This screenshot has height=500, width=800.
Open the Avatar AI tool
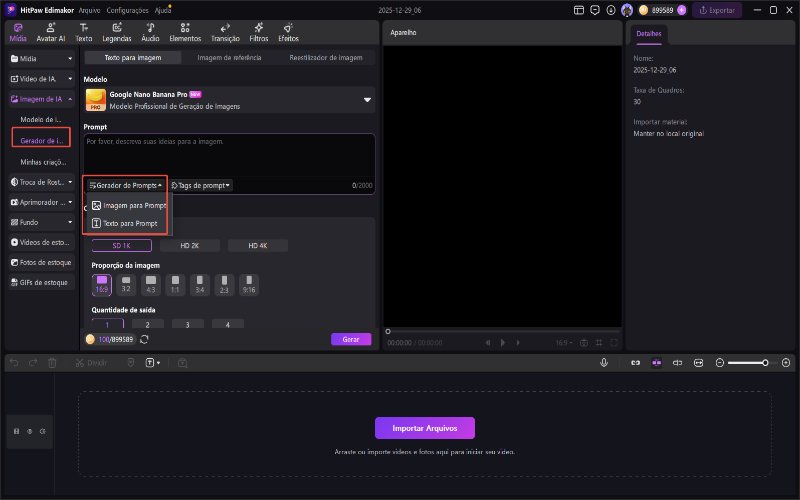[x=51, y=33]
